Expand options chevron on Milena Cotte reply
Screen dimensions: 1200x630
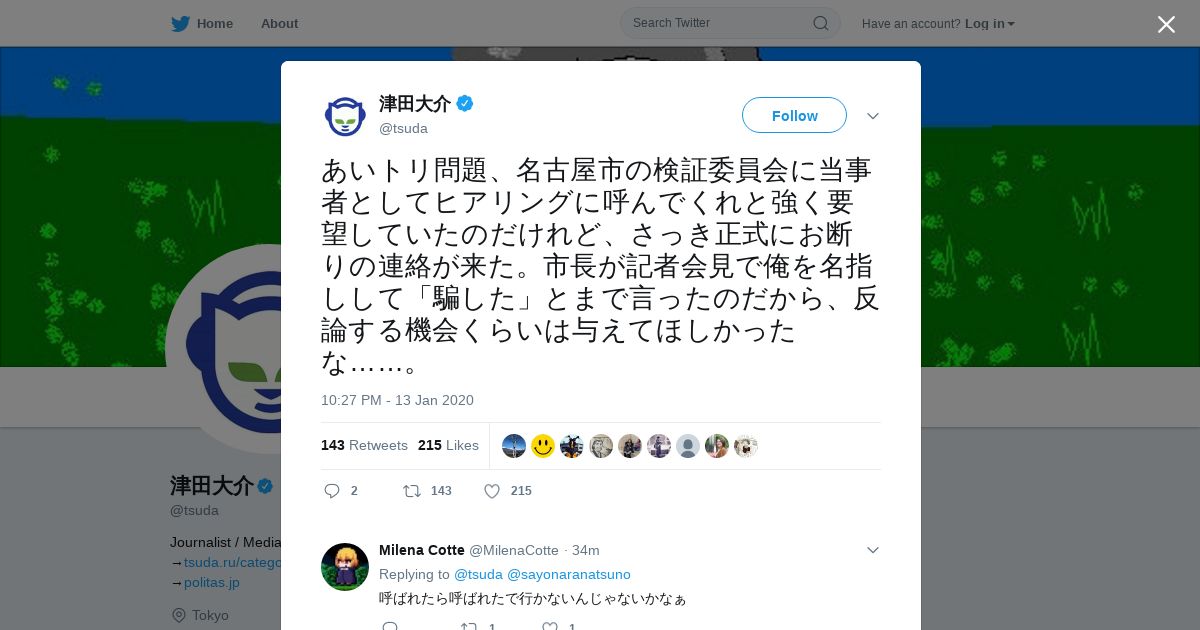[873, 550]
